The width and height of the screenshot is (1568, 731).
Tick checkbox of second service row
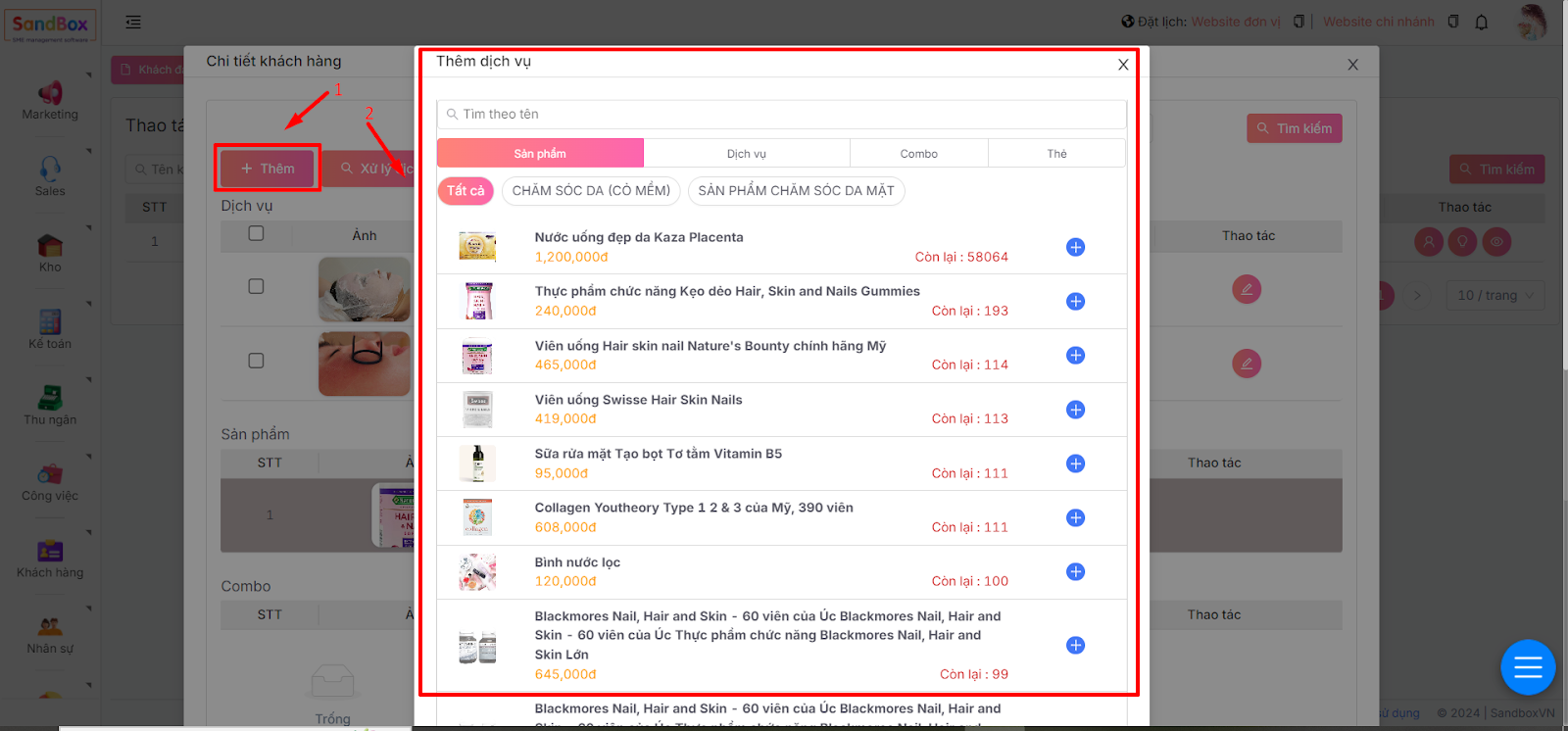(x=256, y=361)
